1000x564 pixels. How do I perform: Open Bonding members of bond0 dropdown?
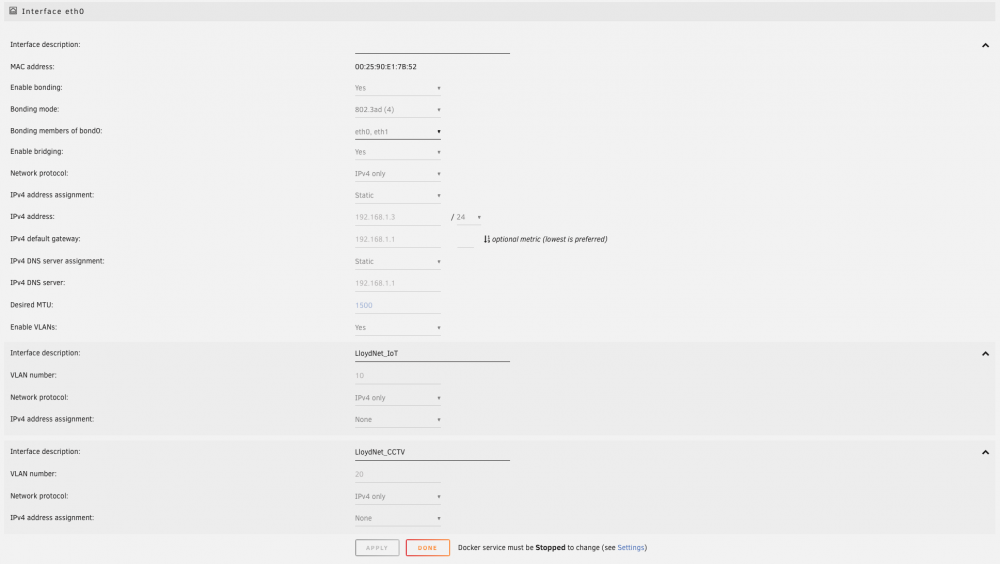397,131
